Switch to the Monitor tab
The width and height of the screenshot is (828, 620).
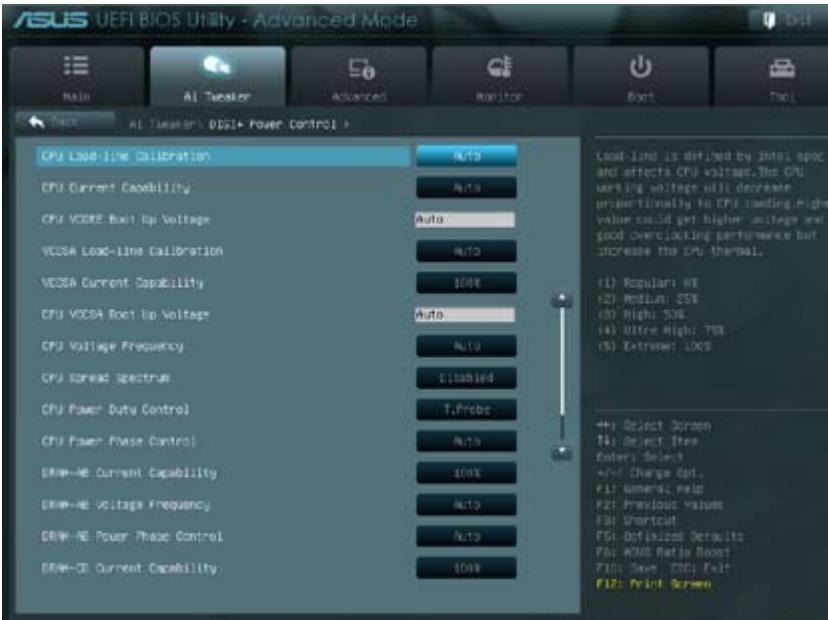click(x=500, y=76)
